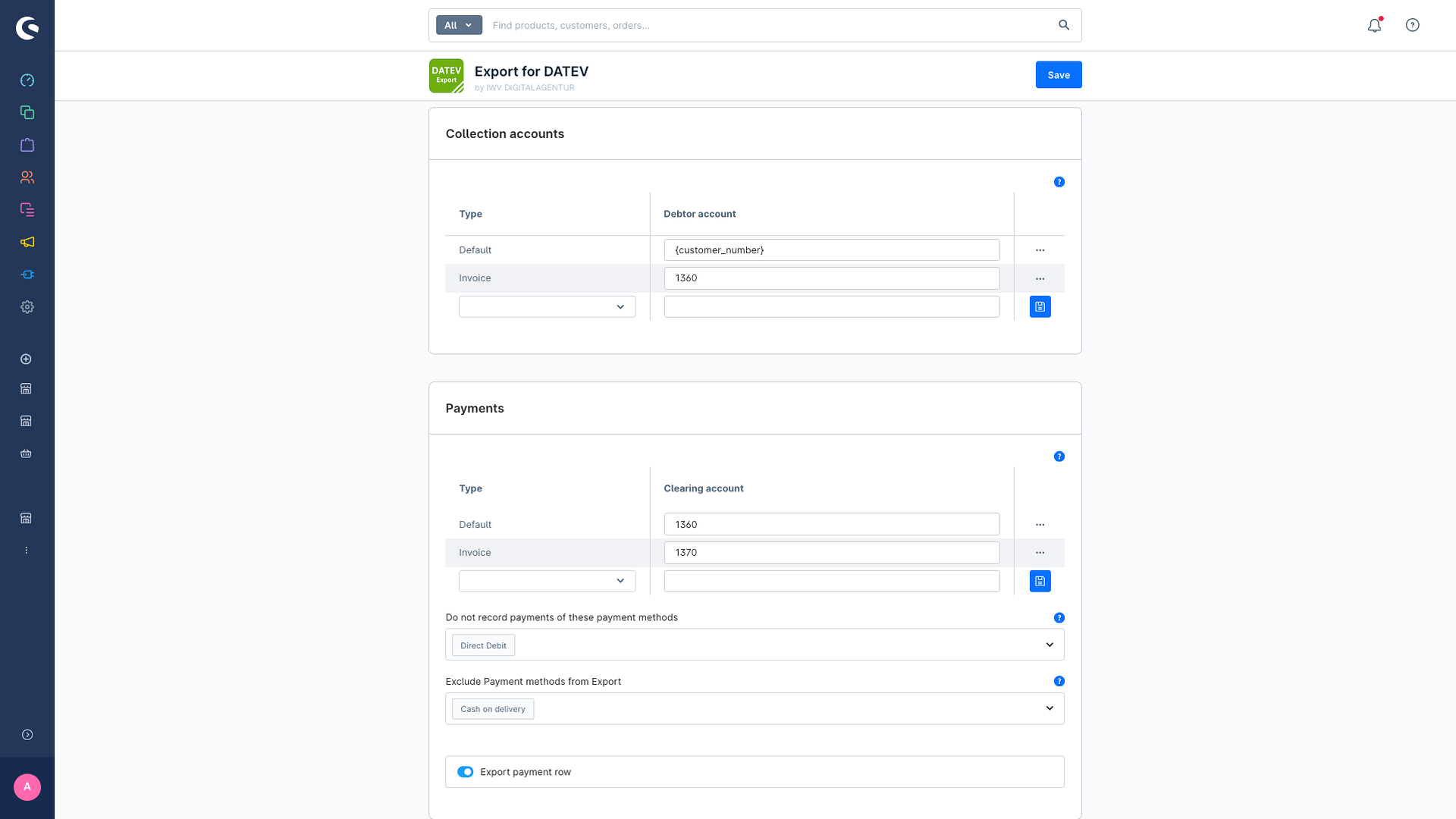Image resolution: width=1456 pixels, height=819 pixels.
Task: Open the Orders bag sidebar icon
Action: (27, 145)
